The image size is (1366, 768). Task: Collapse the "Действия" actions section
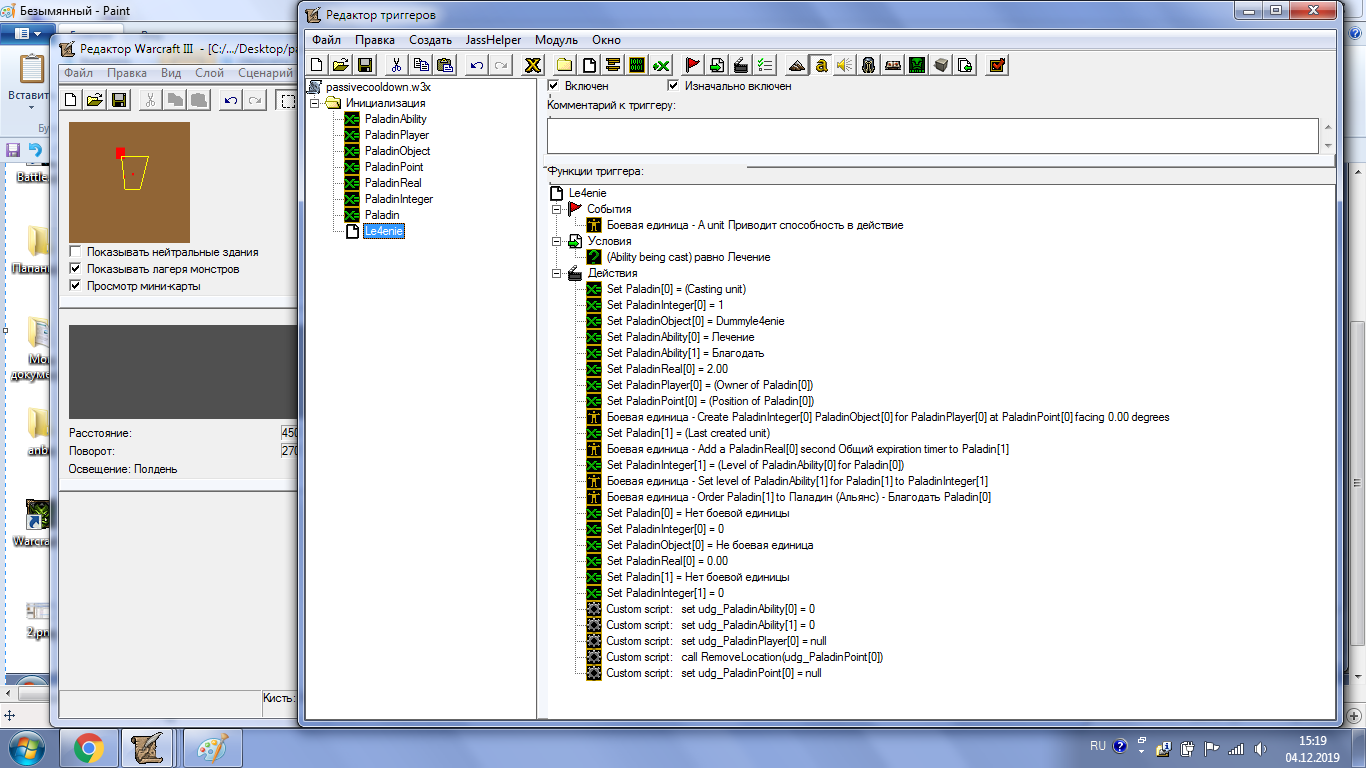coord(557,273)
